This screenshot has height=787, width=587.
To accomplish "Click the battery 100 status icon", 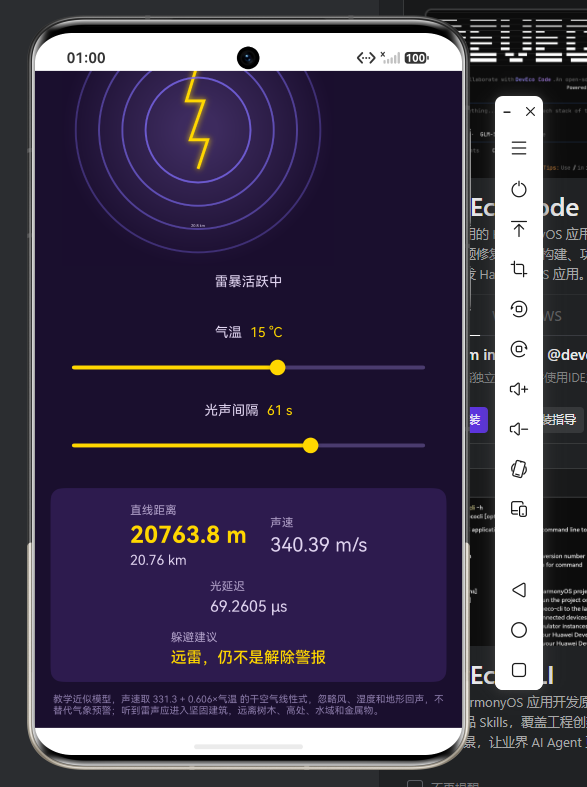I will click(x=416, y=58).
